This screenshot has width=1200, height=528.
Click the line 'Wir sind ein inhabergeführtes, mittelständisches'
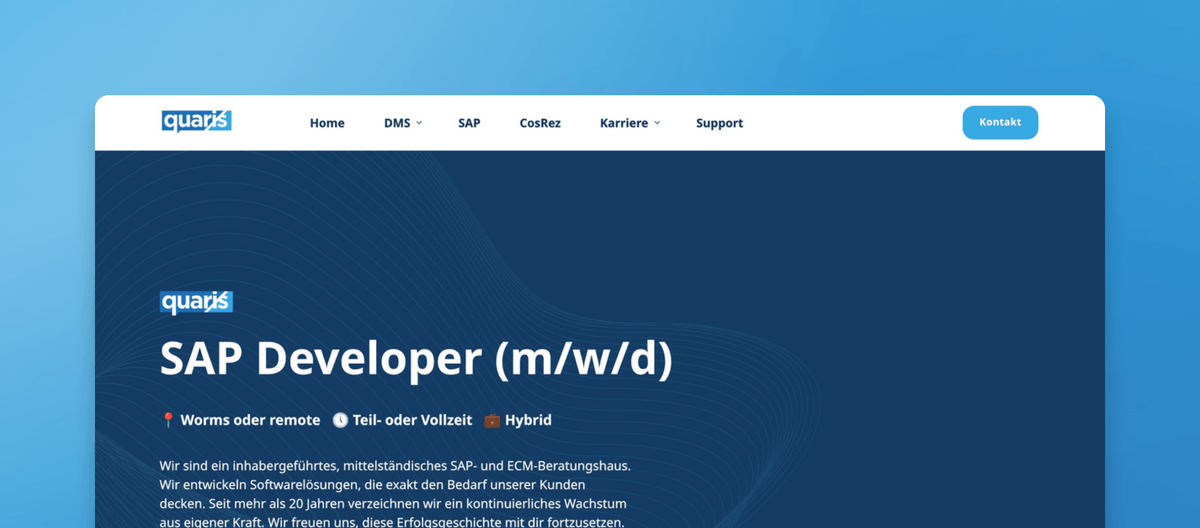coord(395,466)
